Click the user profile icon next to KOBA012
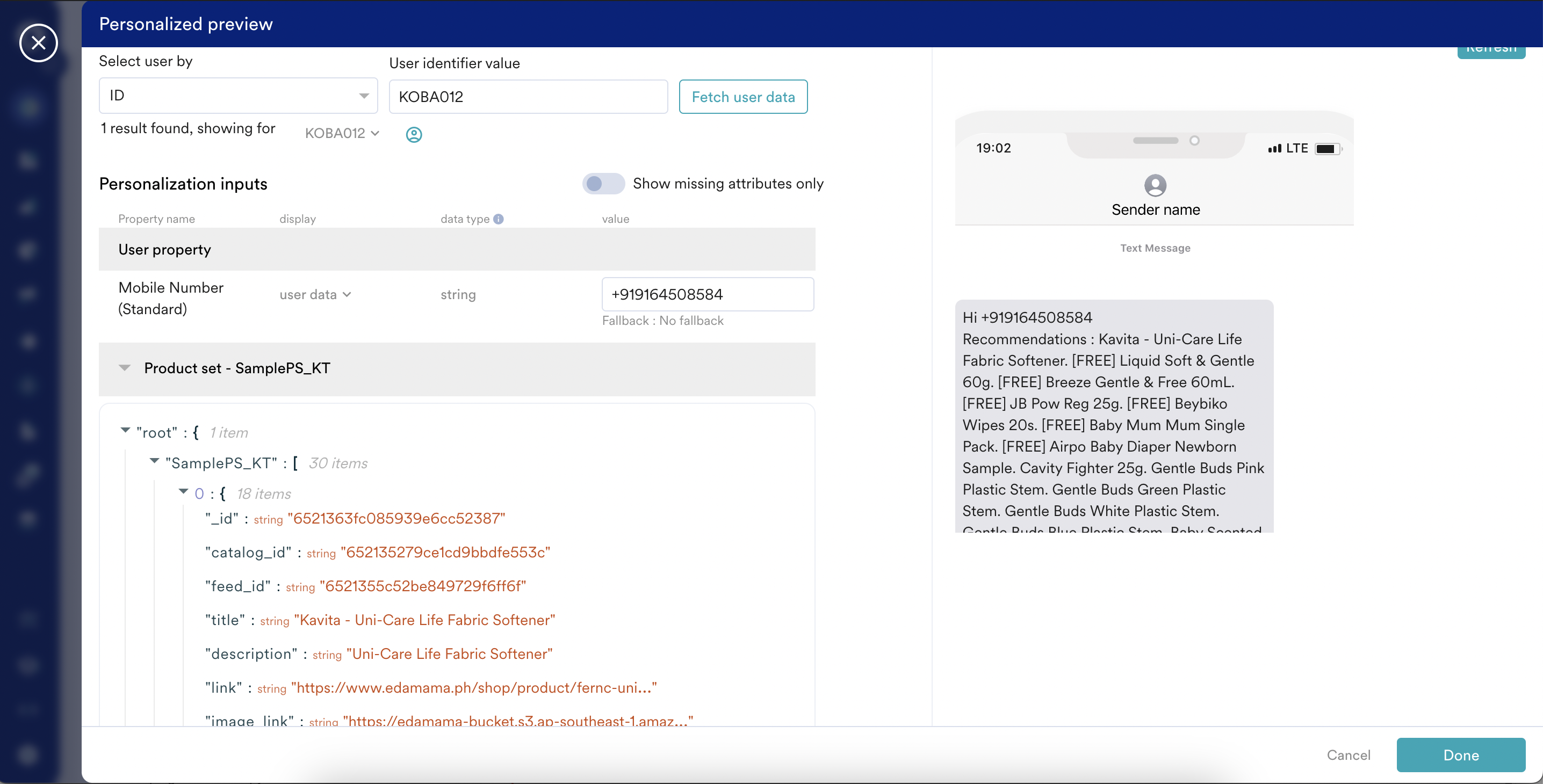This screenshot has width=1543, height=784. (414, 135)
